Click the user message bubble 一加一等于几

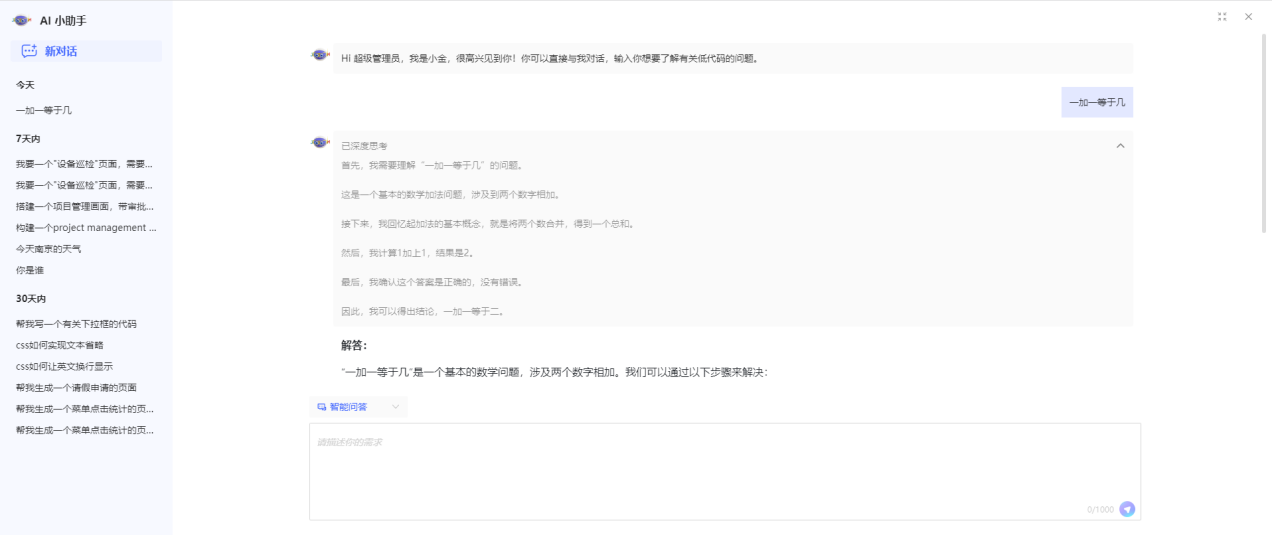pos(1097,102)
